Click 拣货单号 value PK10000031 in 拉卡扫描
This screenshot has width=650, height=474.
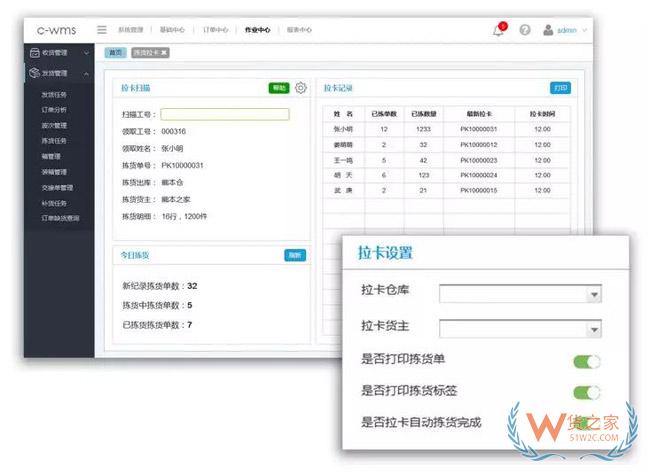pyautogui.click(x=182, y=165)
